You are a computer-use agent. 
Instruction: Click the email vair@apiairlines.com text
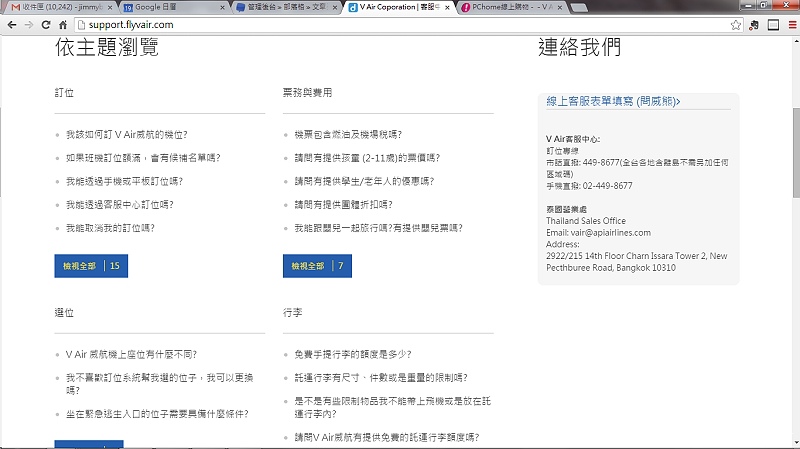tap(611, 233)
